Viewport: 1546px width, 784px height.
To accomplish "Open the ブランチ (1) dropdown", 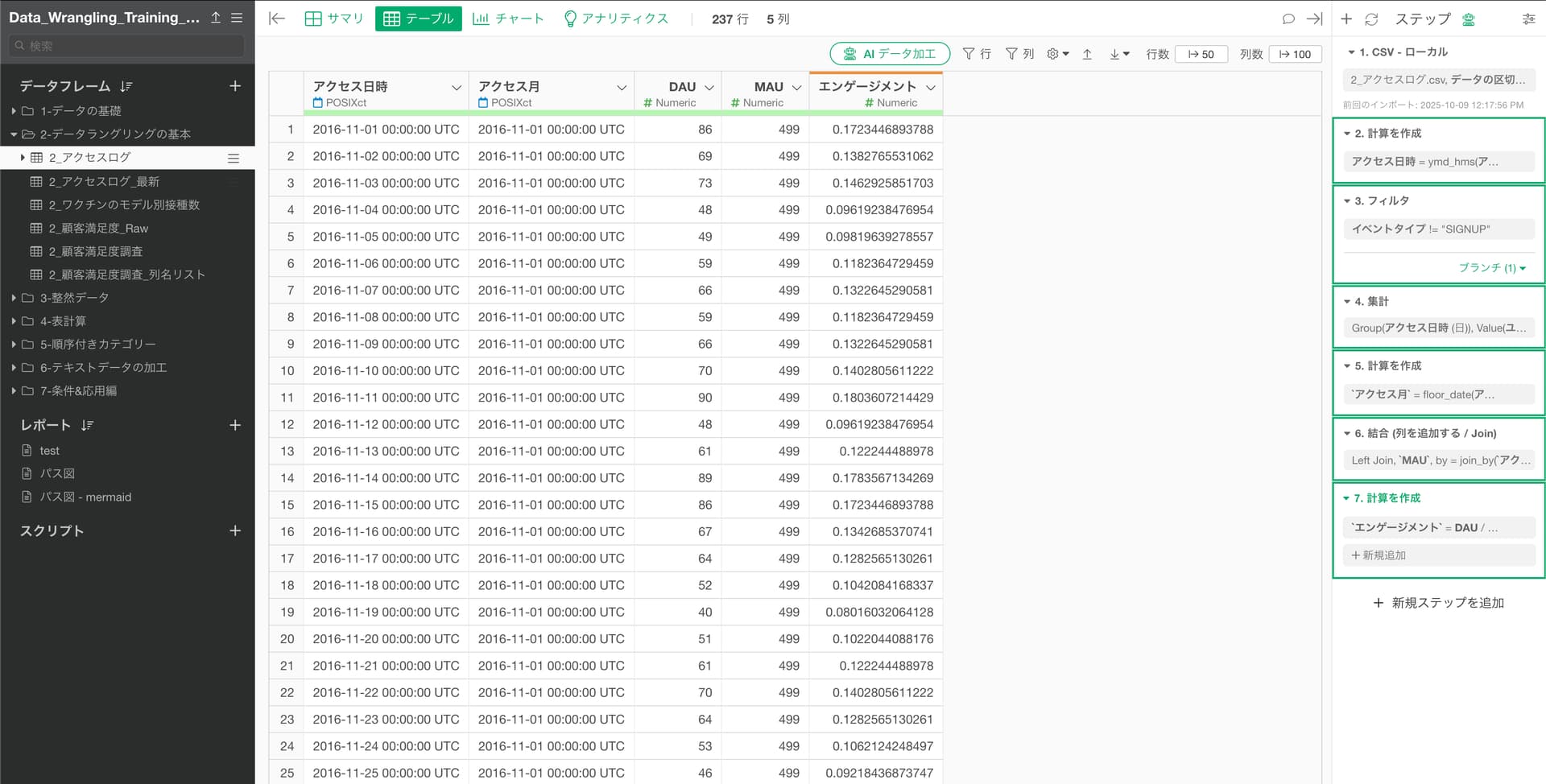I will point(1491,268).
